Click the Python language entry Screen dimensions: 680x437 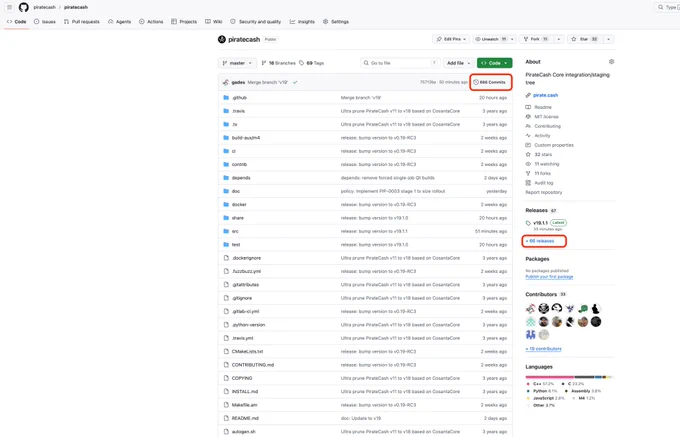542,391
